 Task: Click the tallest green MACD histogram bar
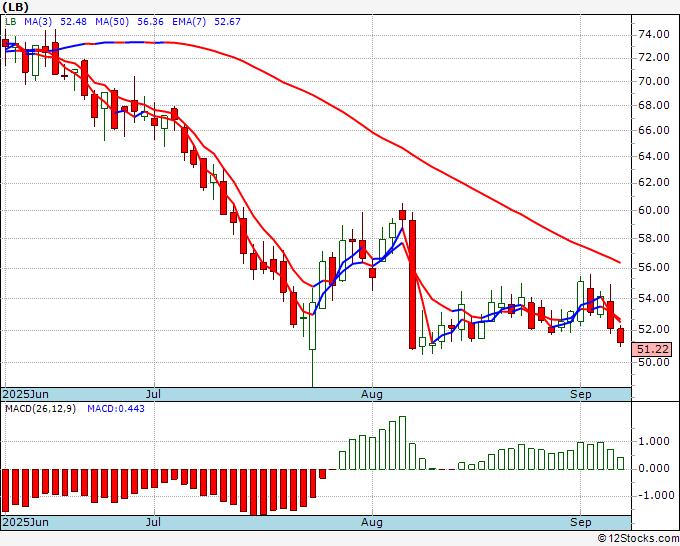[402, 443]
